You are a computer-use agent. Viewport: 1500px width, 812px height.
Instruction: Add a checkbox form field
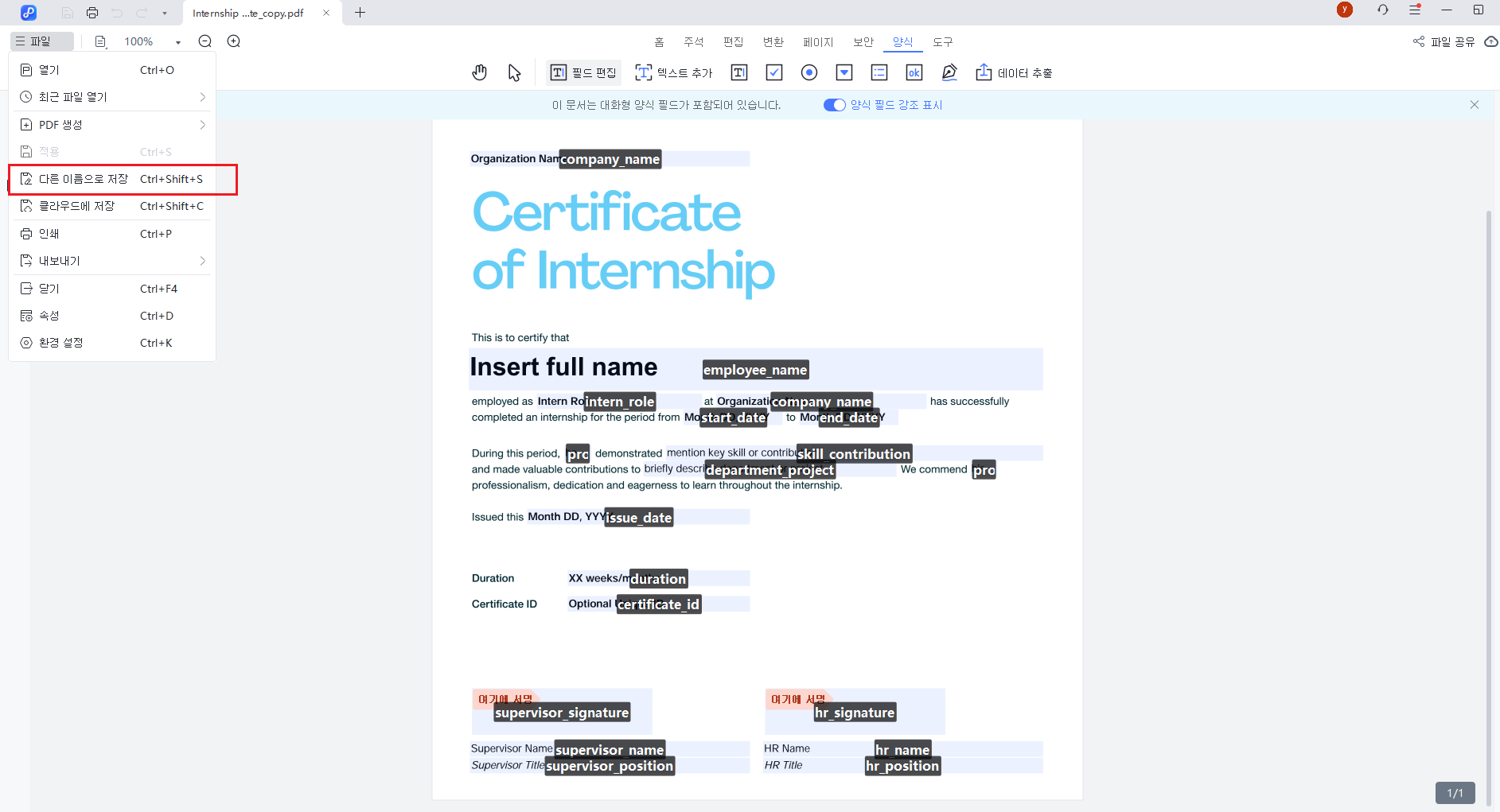click(774, 73)
